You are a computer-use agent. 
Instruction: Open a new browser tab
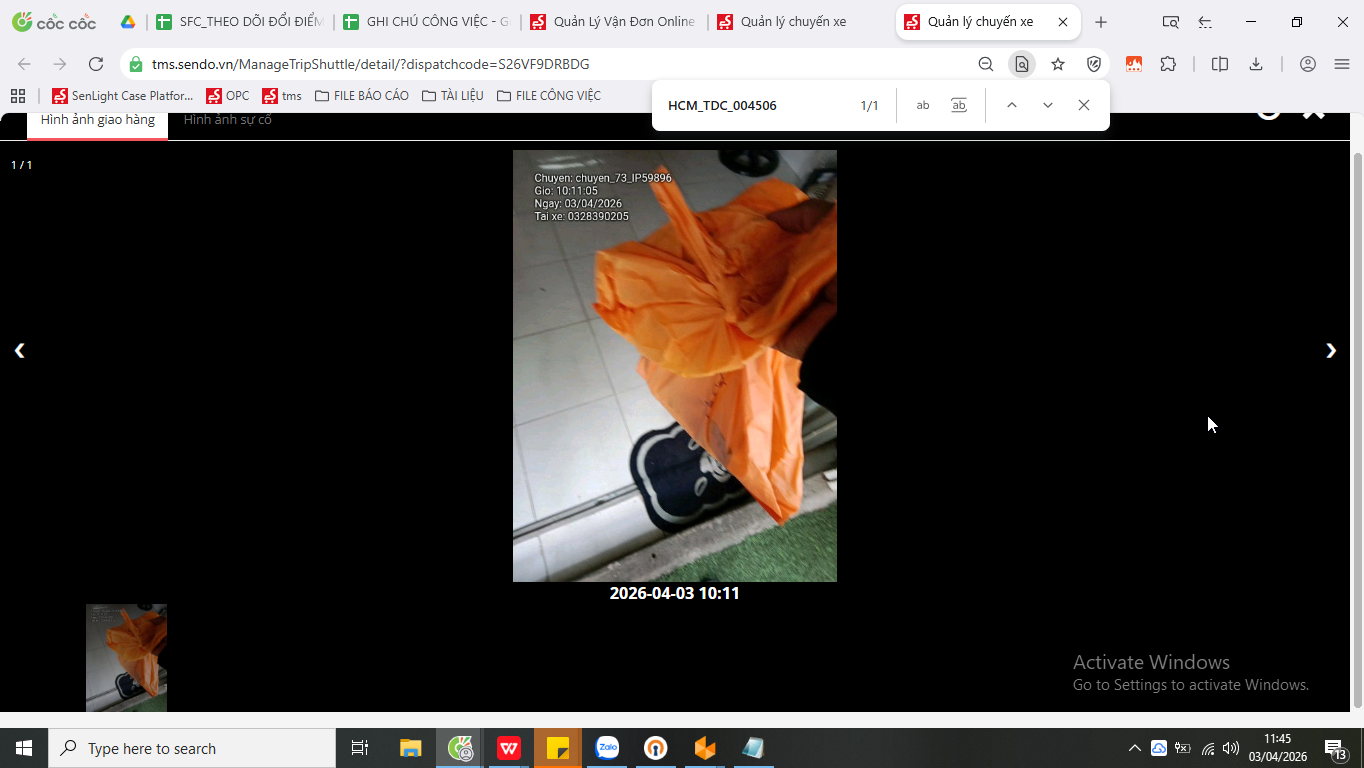point(1101,22)
